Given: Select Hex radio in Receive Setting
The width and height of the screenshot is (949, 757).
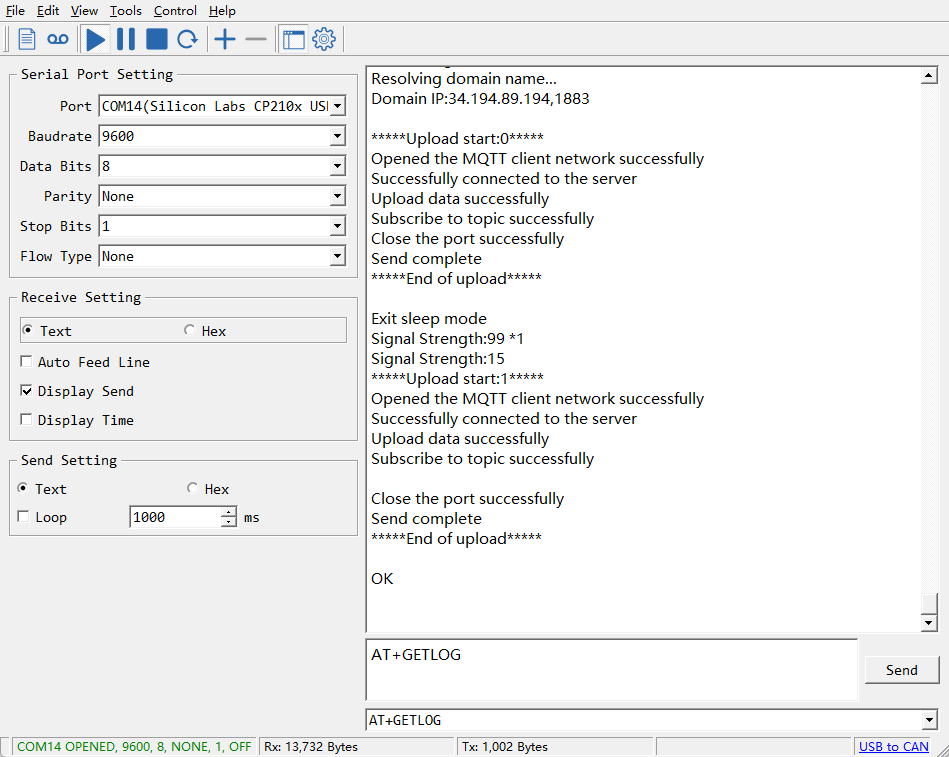Looking at the screenshot, I should coord(189,330).
